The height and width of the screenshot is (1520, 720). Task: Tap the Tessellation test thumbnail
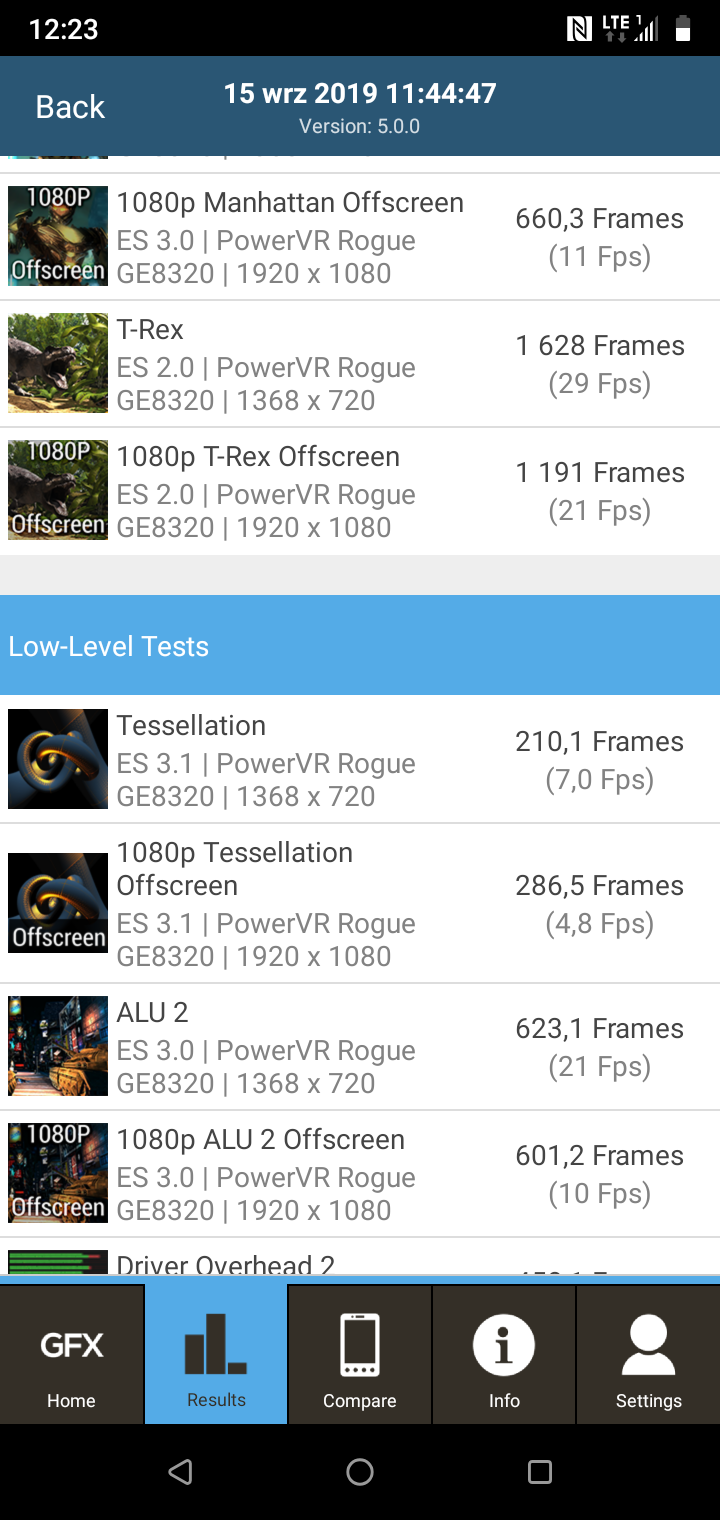tap(58, 759)
